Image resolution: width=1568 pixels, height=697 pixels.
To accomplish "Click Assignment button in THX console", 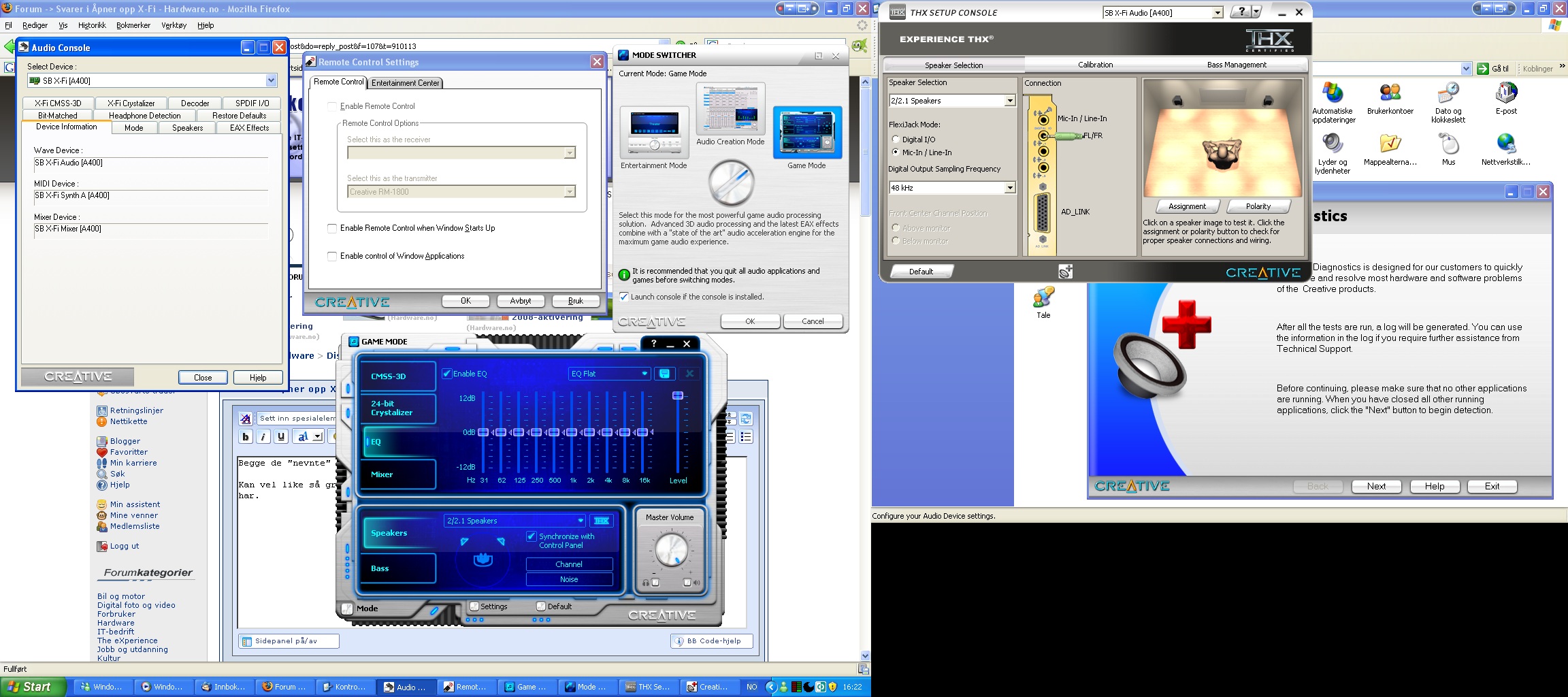I will [1187, 206].
